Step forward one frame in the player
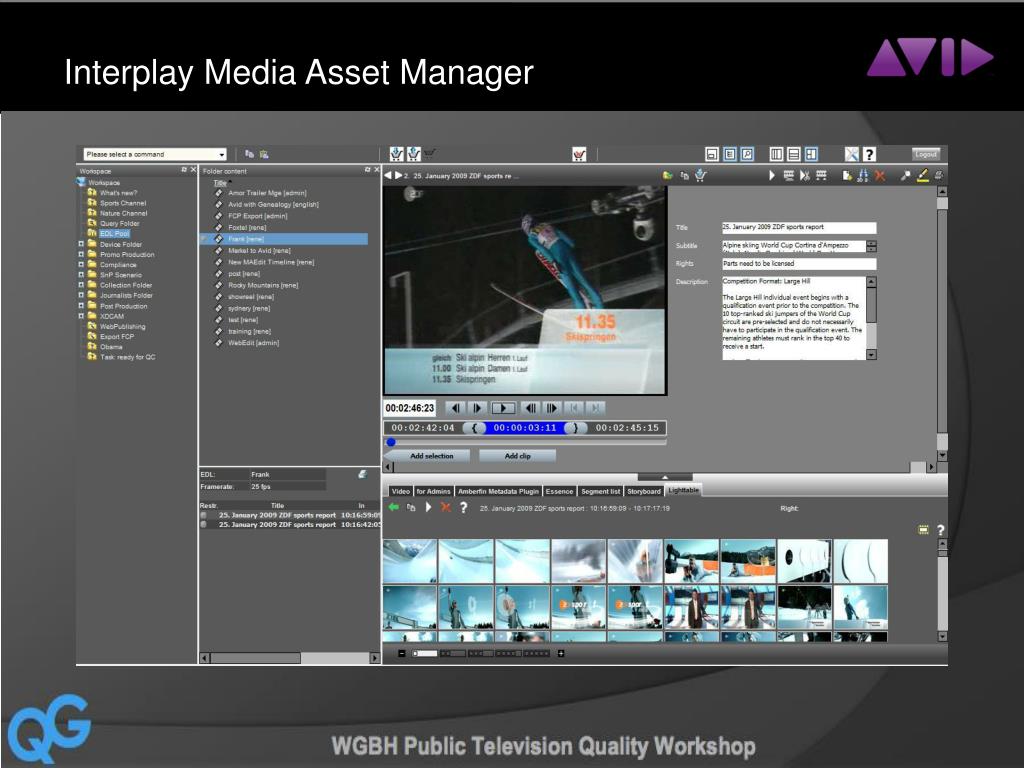 pyautogui.click(x=477, y=408)
